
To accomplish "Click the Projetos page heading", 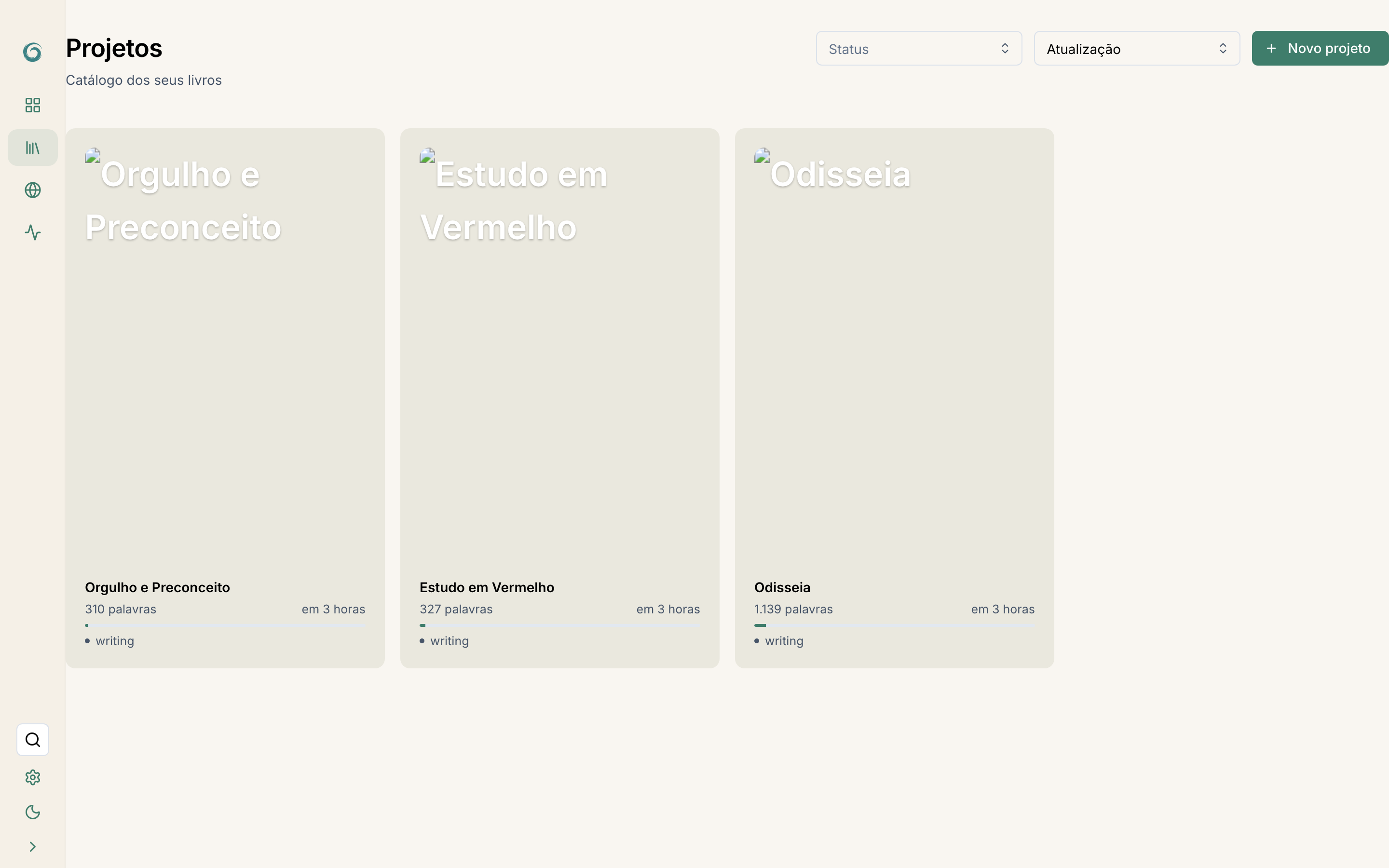I will [x=114, y=48].
